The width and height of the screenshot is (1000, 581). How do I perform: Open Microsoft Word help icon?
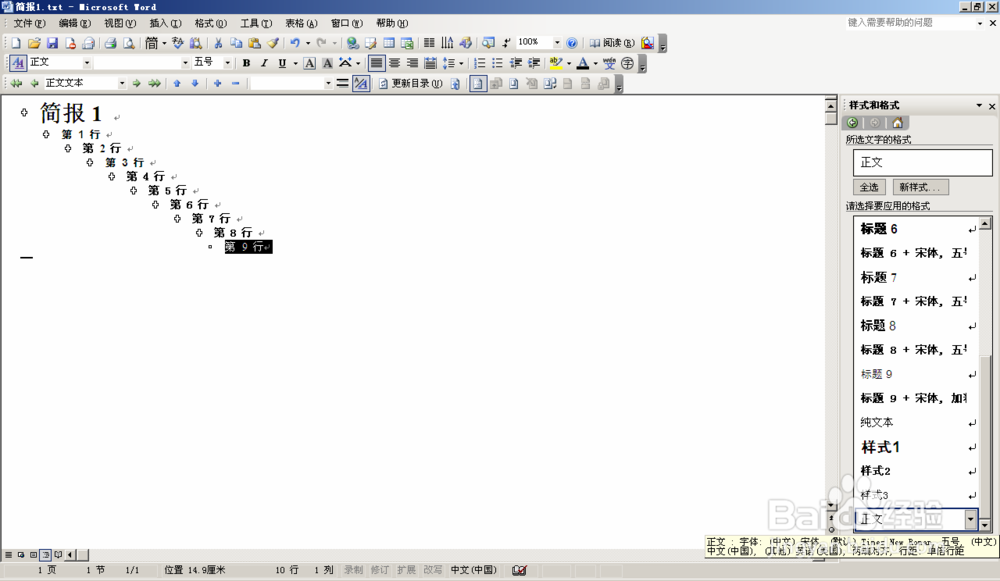(x=572, y=43)
